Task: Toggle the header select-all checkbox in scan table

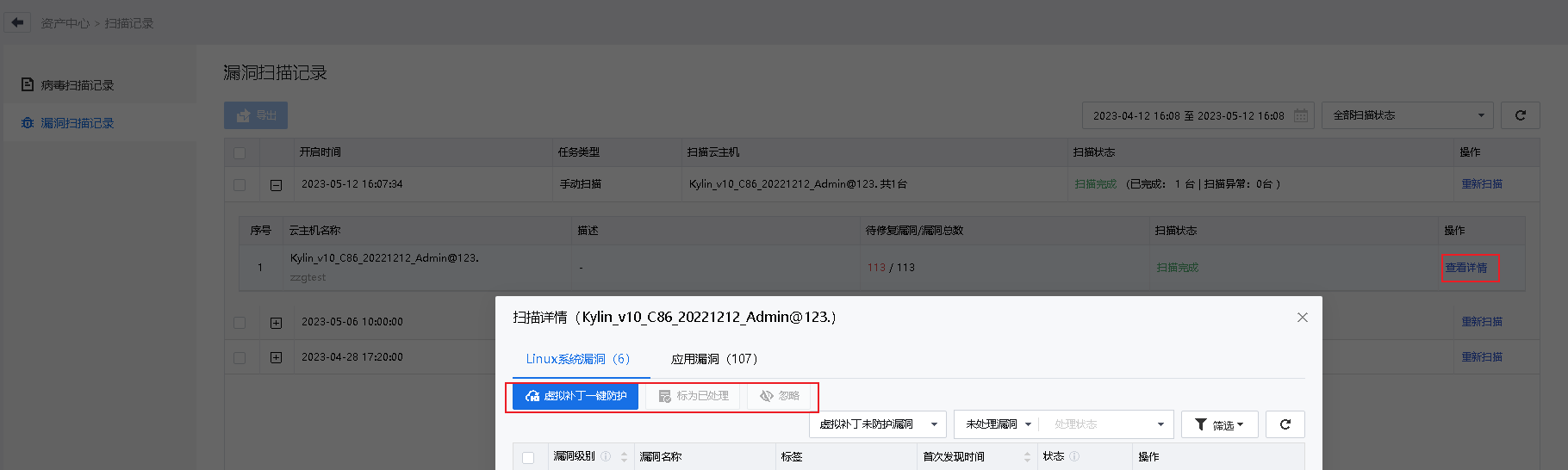Action: 240,152
